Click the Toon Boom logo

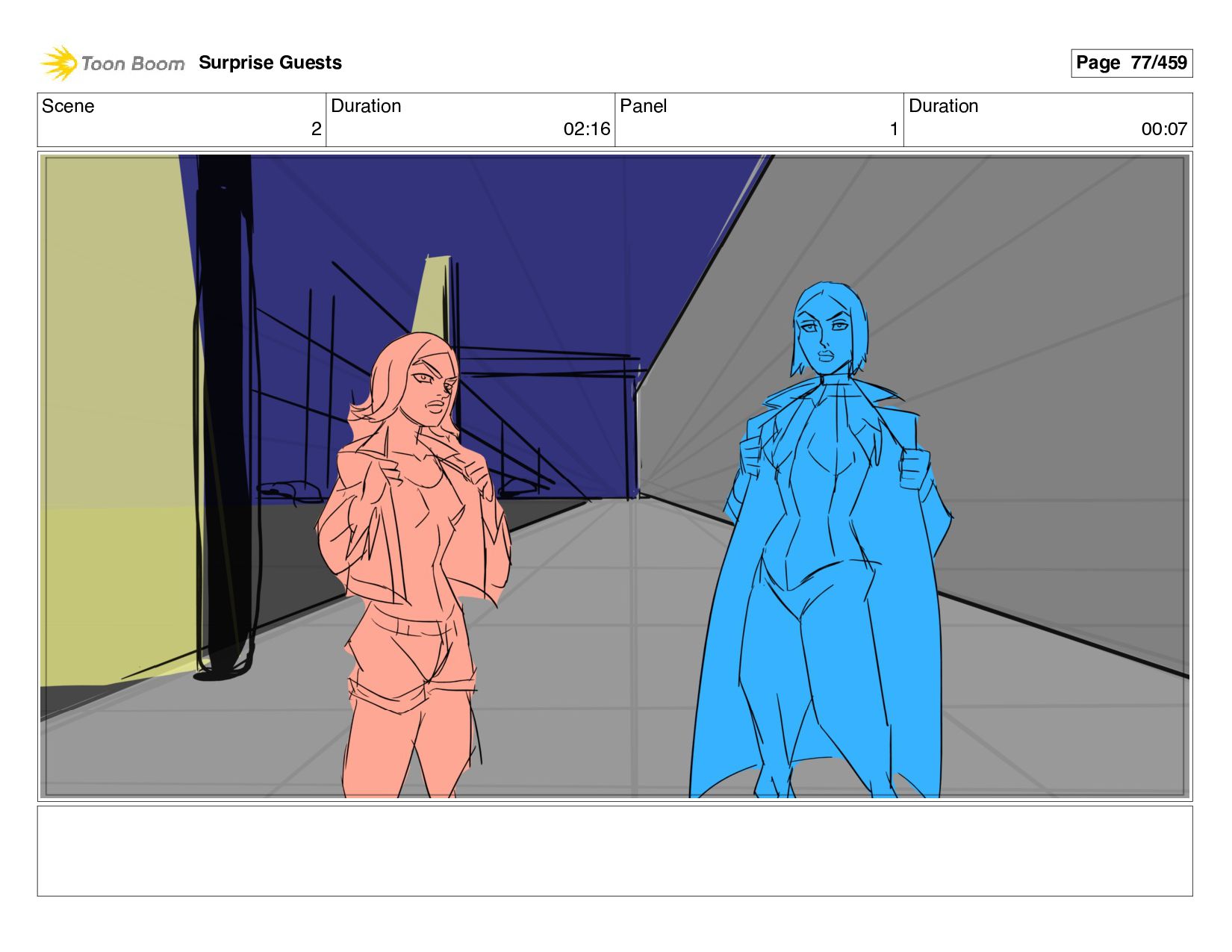[112, 63]
